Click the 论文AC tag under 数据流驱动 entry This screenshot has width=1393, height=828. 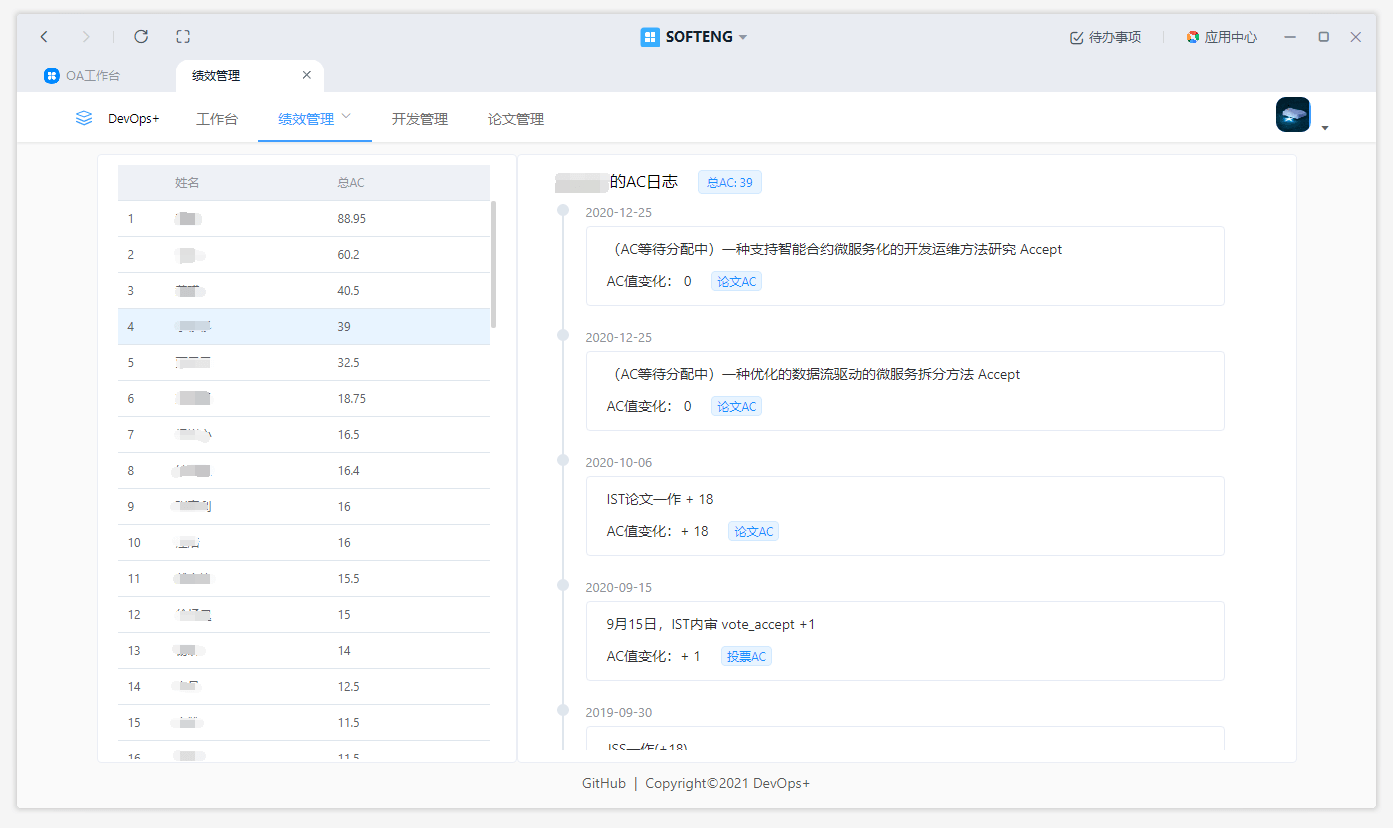[736, 407]
